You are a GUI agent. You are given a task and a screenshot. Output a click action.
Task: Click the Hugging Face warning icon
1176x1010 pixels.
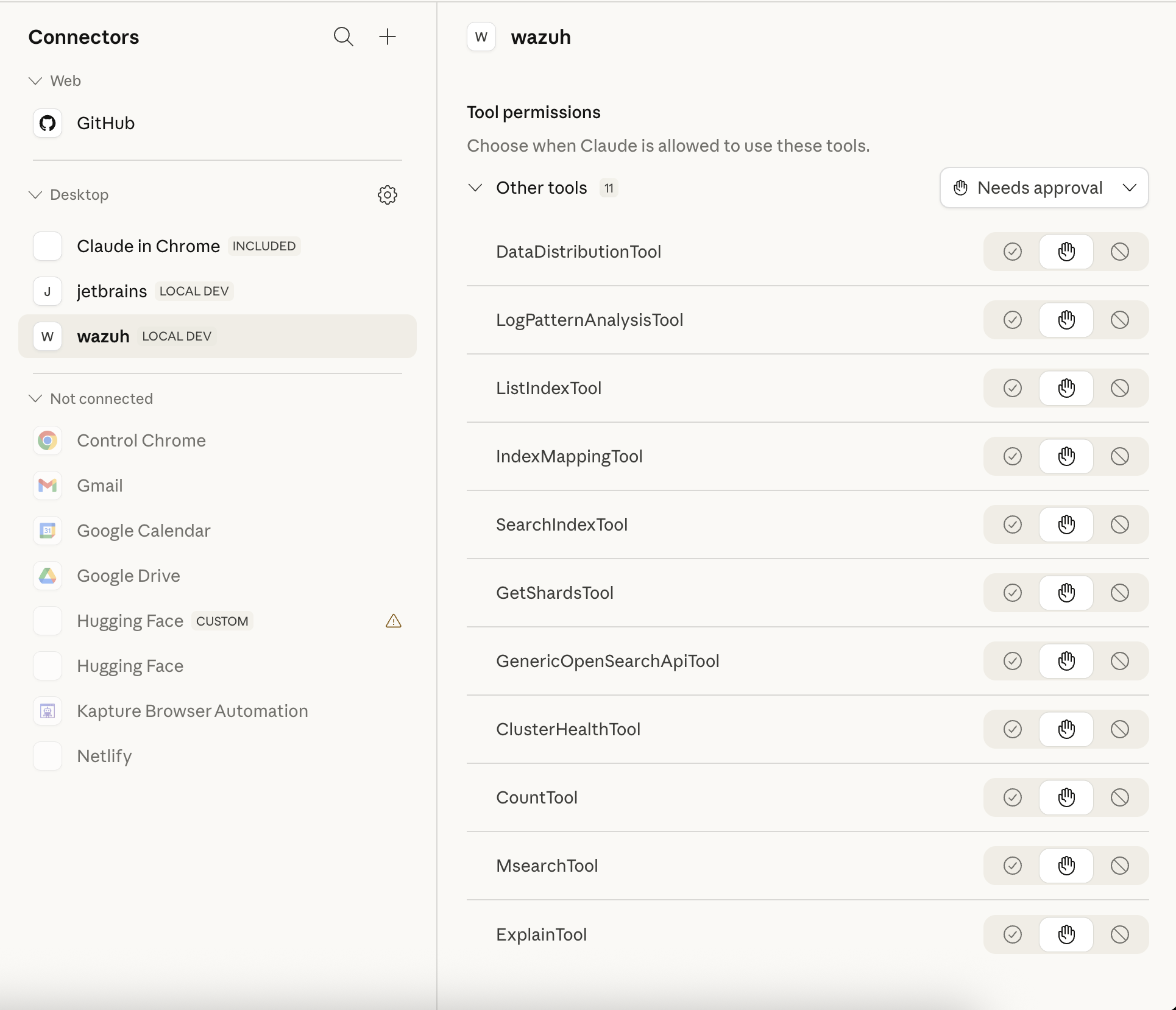point(393,621)
